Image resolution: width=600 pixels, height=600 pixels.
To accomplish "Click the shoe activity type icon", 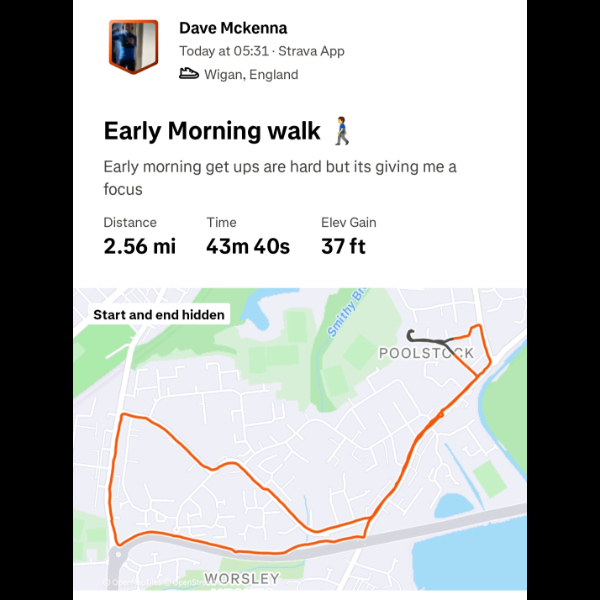I will [189, 73].
